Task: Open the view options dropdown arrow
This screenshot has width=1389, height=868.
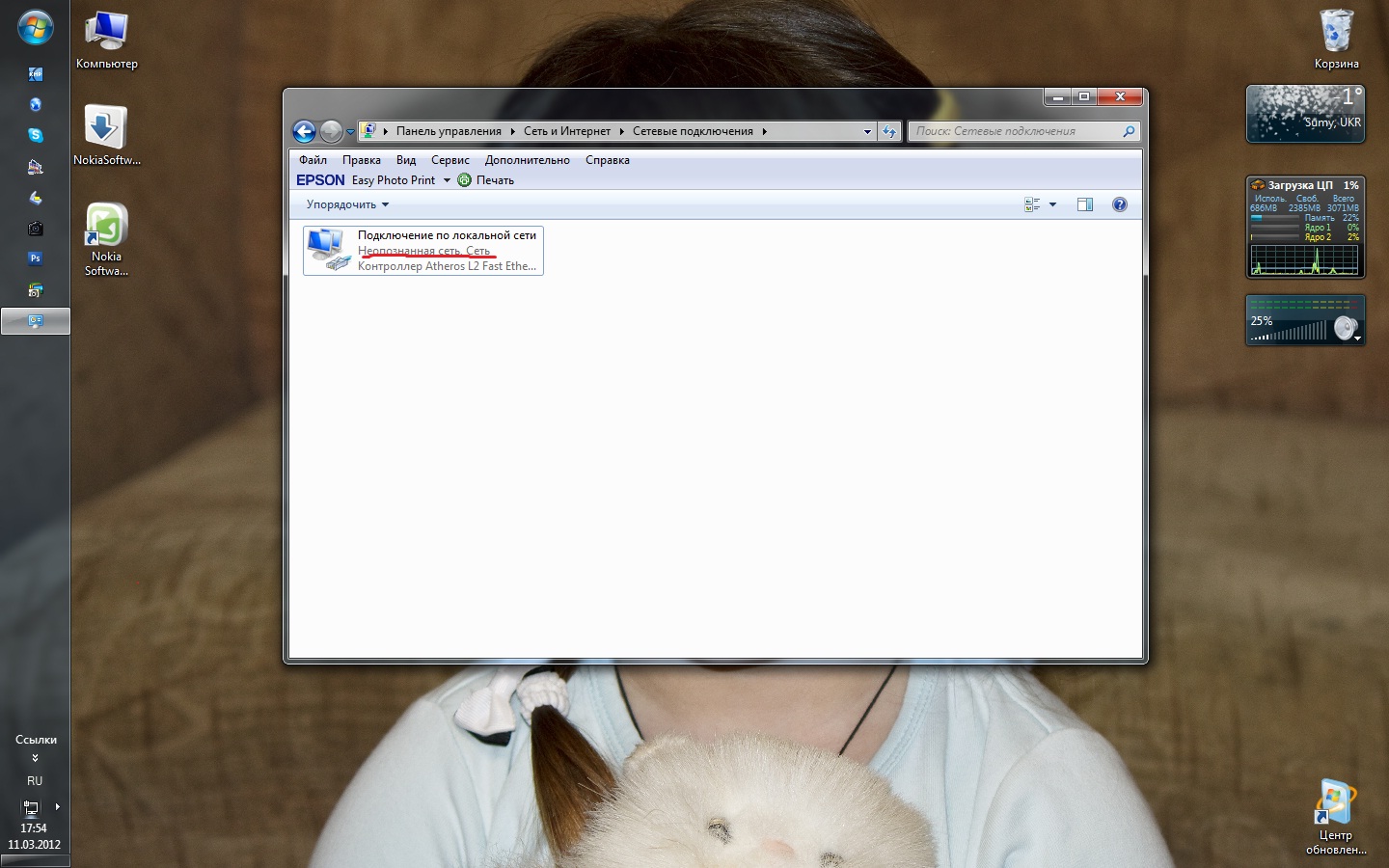Action: [1052, 204]
